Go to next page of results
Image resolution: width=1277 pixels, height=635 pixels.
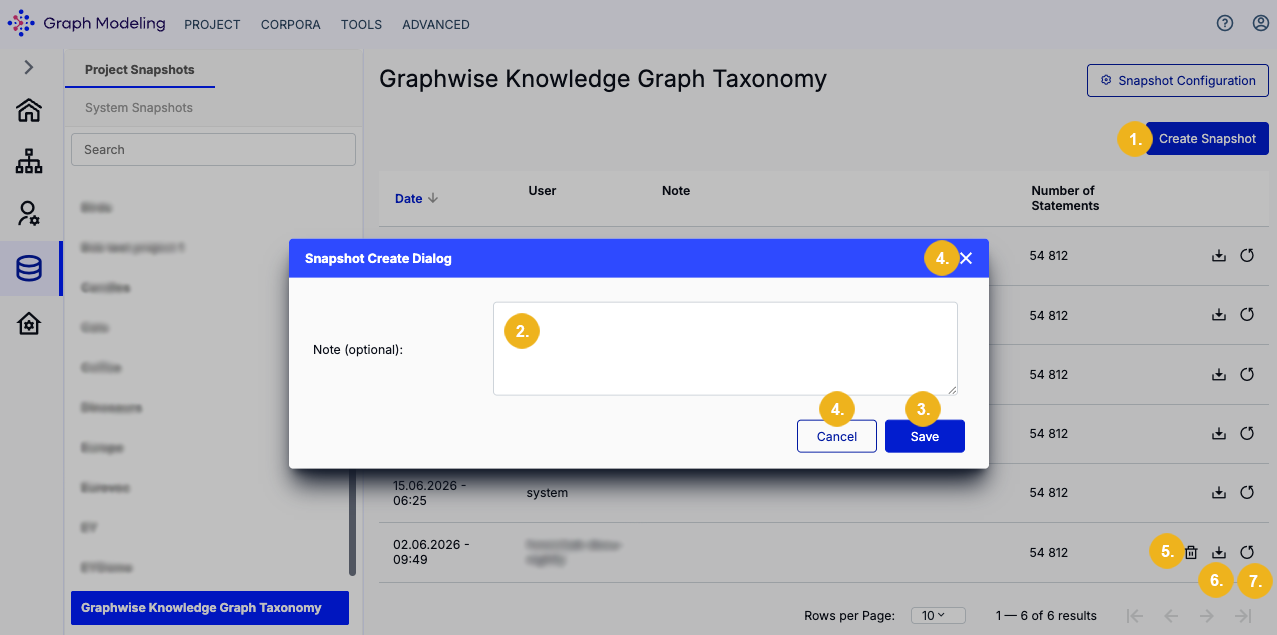[1207, 616]
